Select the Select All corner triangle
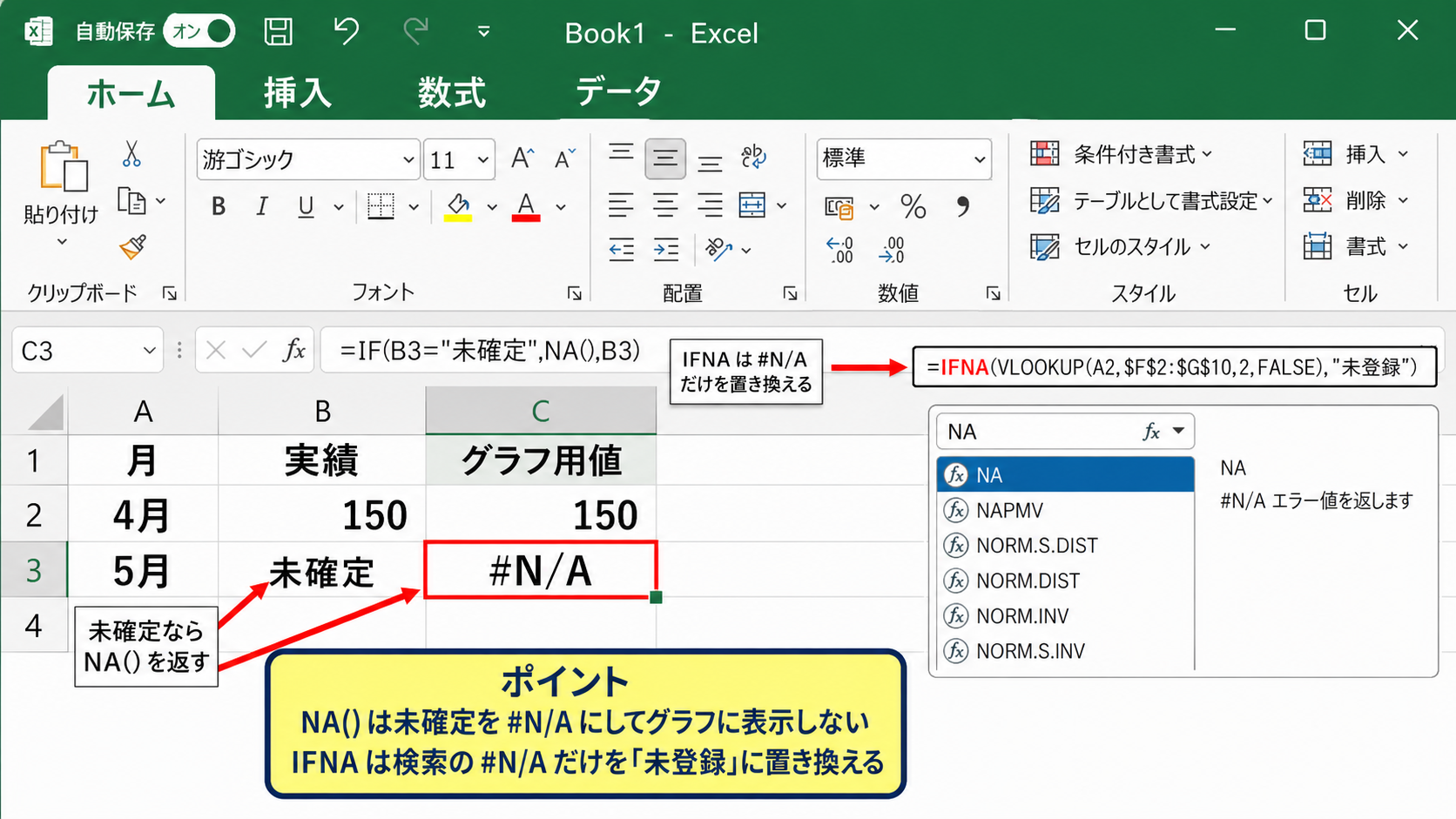This screenshot has width=1456, height=819. tap(45, 412)
